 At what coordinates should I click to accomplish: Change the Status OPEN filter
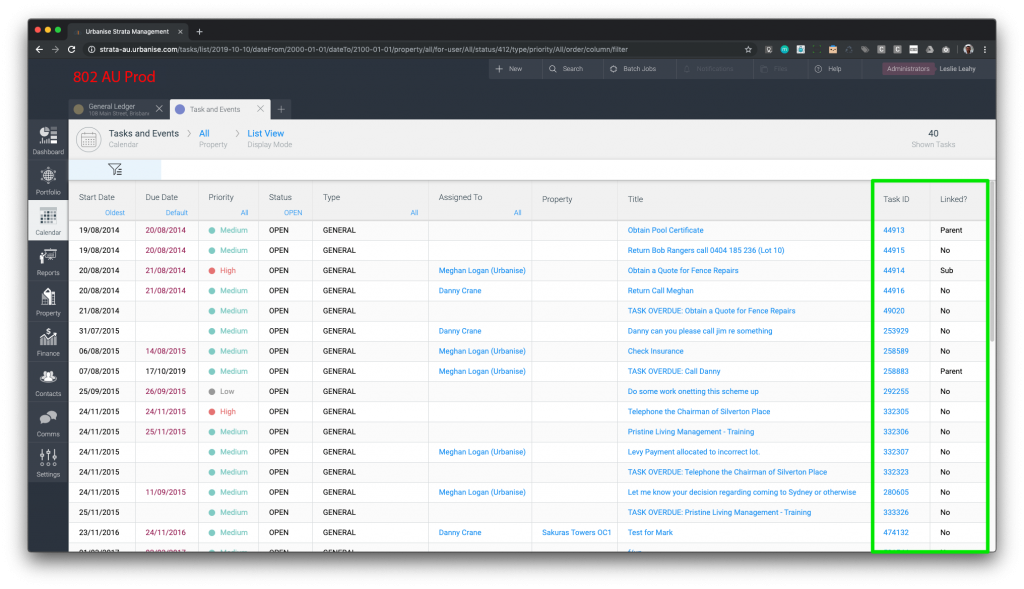click(x=292, y=213)
